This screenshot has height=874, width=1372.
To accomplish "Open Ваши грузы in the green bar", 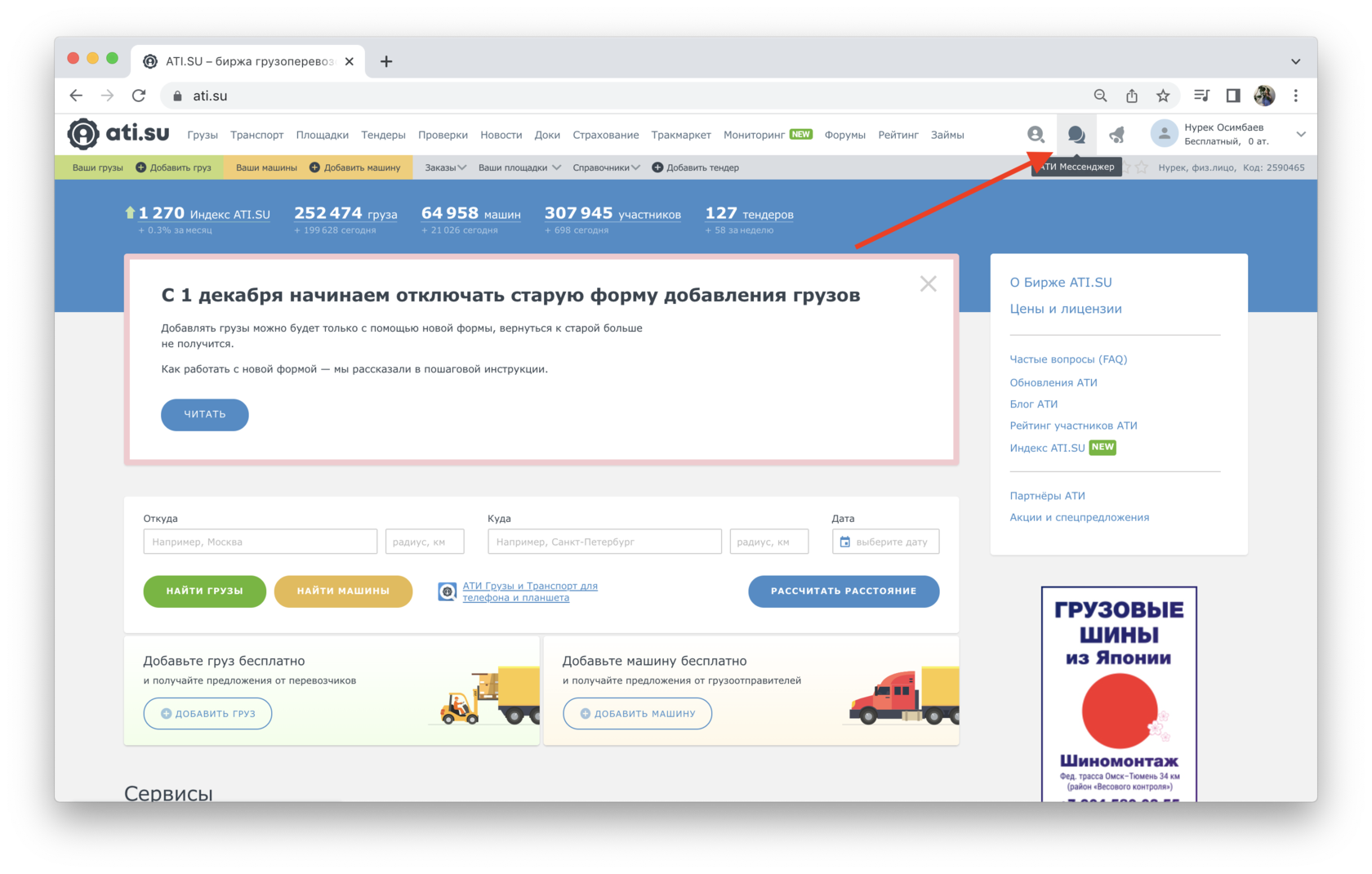I will click(97, 167).
